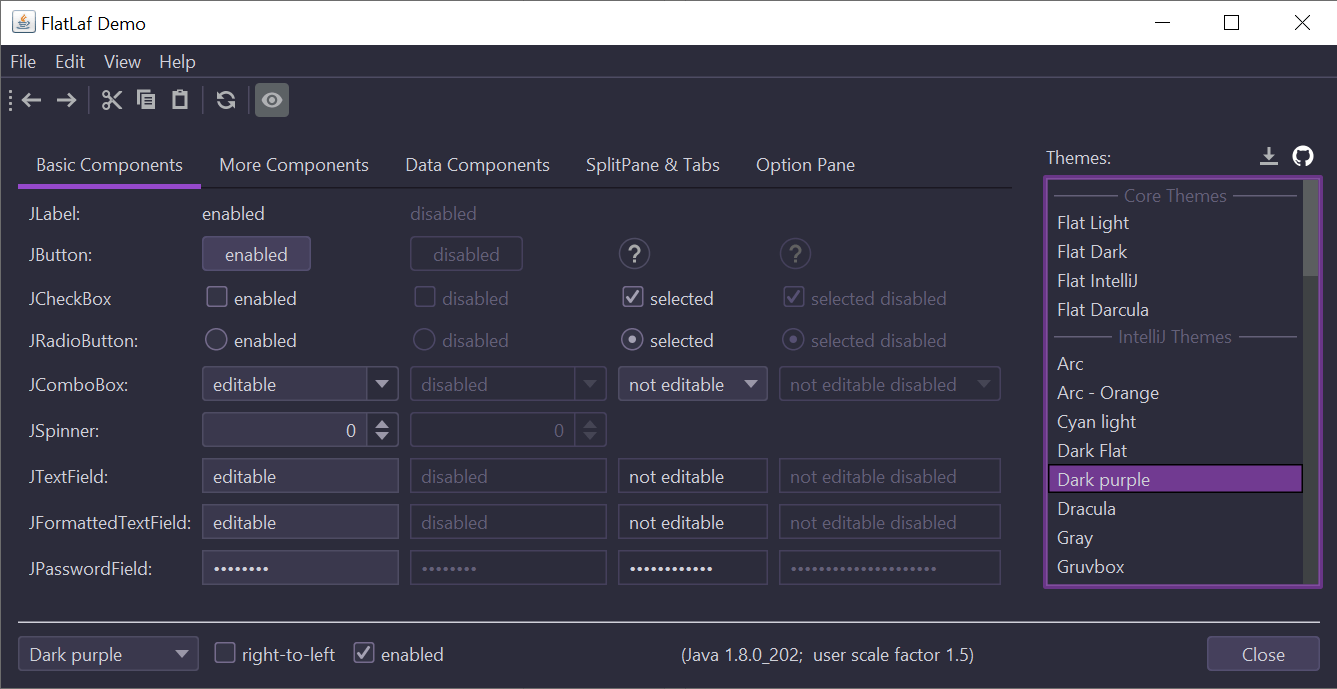The image size is (1337, 689).
Task: Open the editable JComboBox dropdown arrow
Action: [382, 384]
